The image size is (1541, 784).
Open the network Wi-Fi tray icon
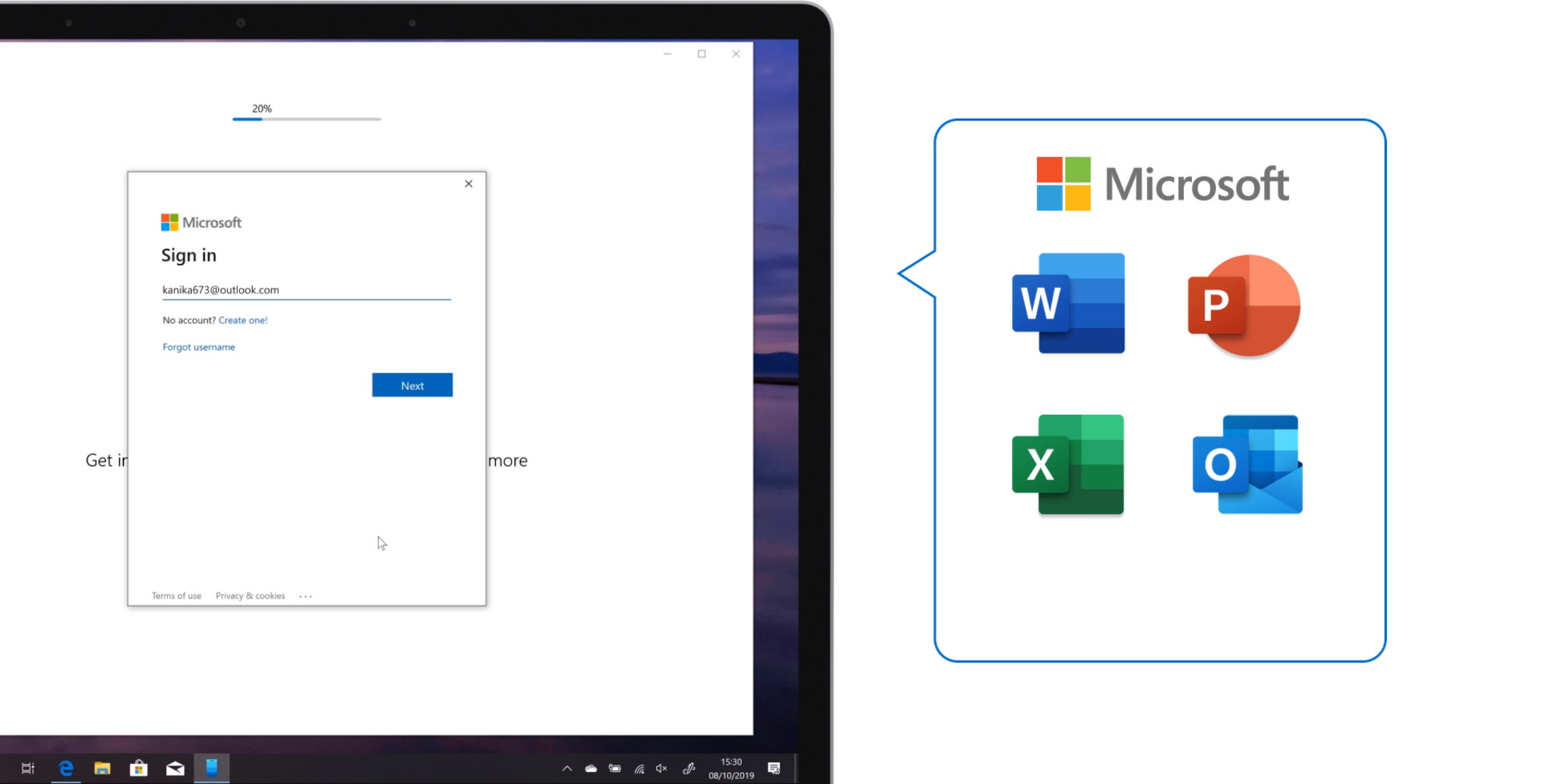[x=639, y=768]
